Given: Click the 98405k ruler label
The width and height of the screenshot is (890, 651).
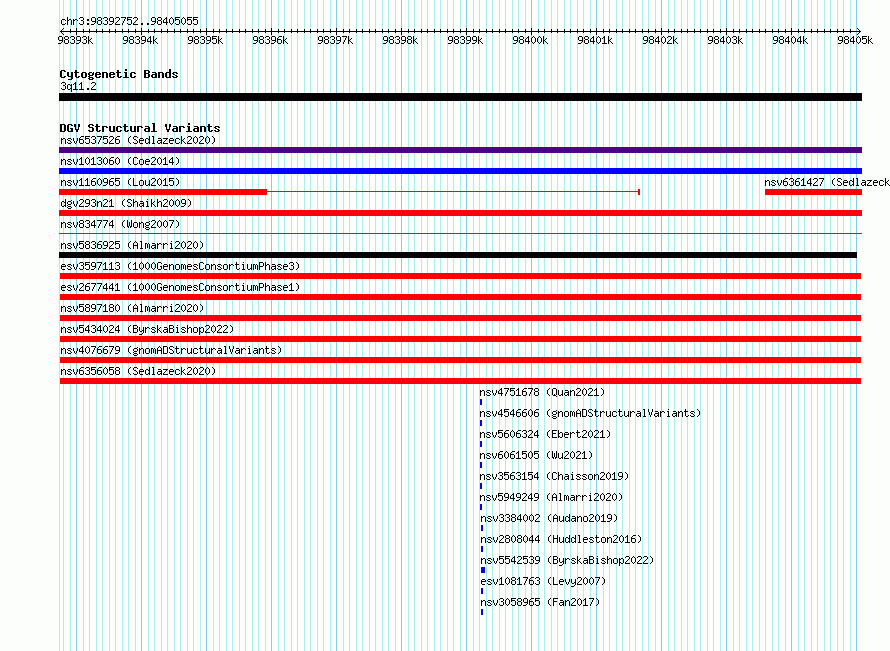Looking at the screenshot, I should click(x=855, y=40).
